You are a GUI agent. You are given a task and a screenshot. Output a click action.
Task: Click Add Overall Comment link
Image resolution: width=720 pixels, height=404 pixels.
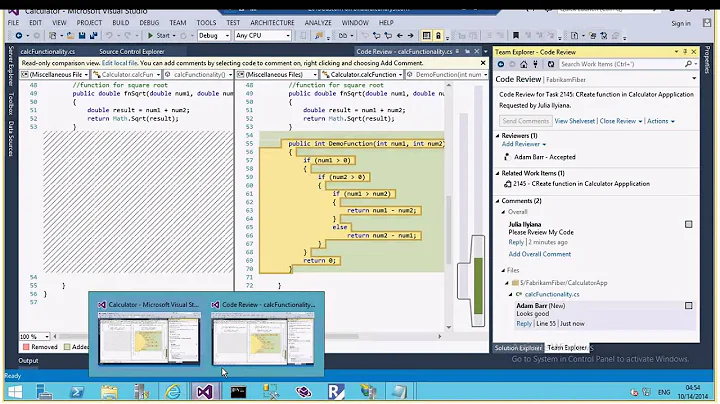[x=540, y=254]
